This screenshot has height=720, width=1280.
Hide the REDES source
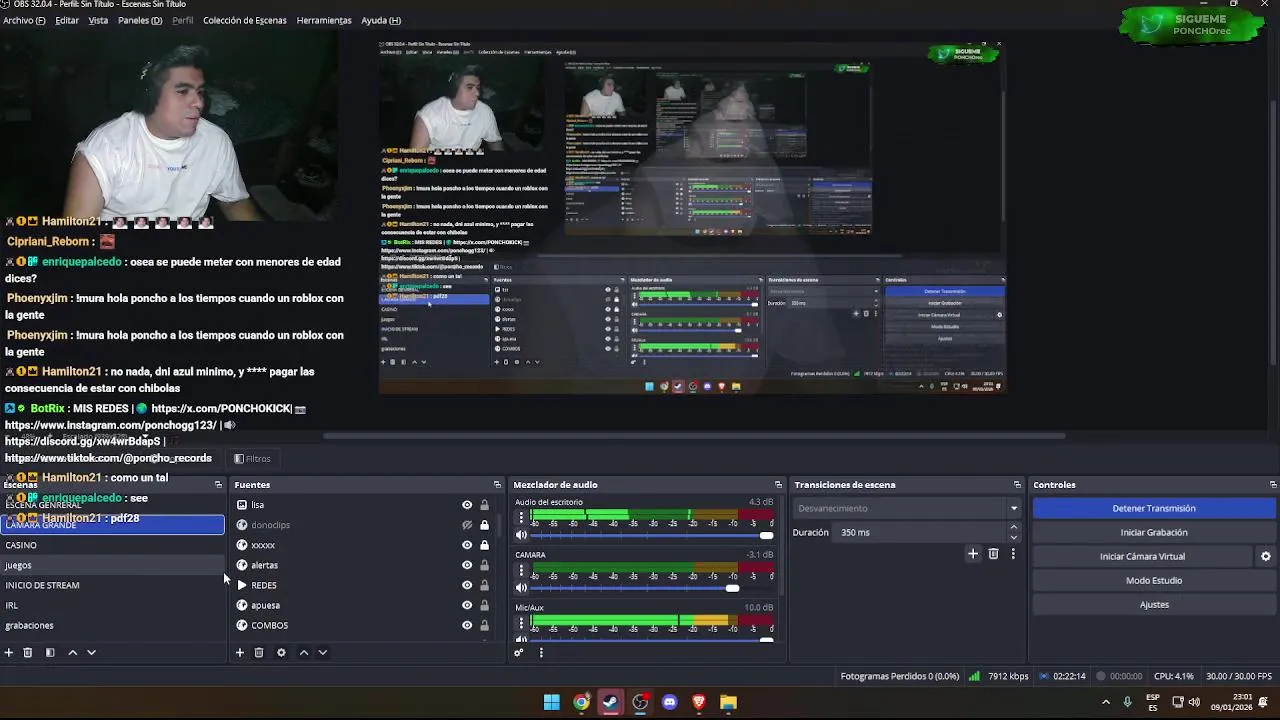pyautogui.click(x=466, y=585)
